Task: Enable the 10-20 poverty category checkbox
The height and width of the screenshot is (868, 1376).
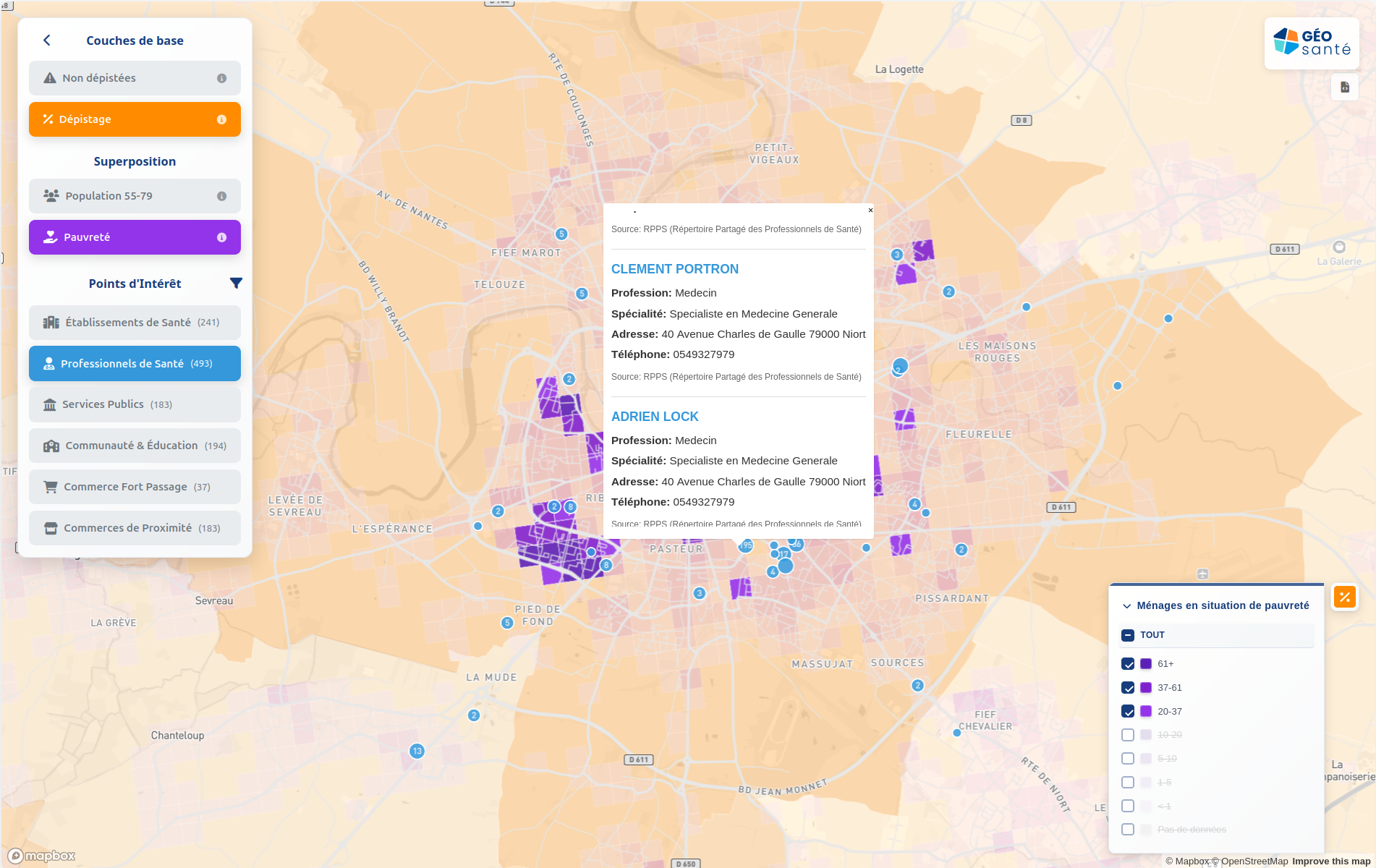Action: [1127, 734]
